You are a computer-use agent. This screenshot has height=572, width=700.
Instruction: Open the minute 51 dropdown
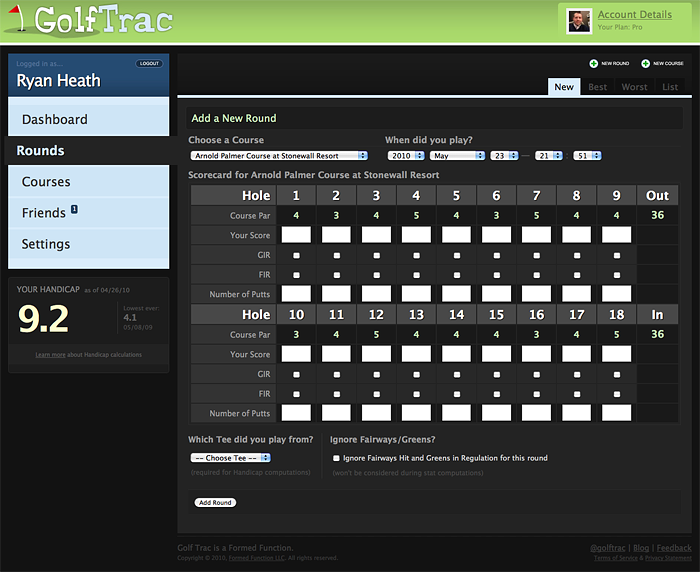pos(588,155)
